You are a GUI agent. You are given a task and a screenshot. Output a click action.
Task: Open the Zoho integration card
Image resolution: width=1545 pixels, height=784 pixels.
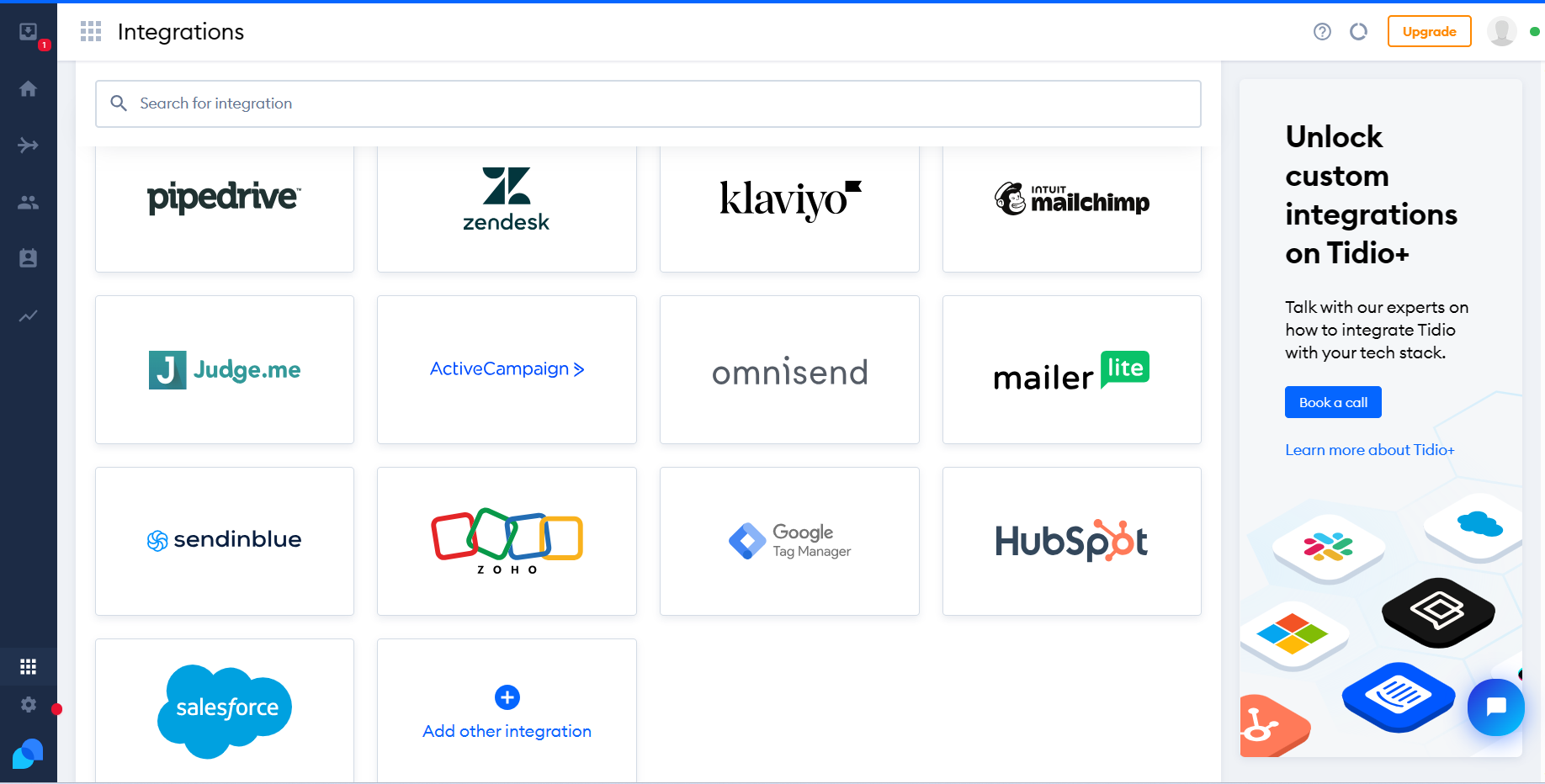[507, 541]
